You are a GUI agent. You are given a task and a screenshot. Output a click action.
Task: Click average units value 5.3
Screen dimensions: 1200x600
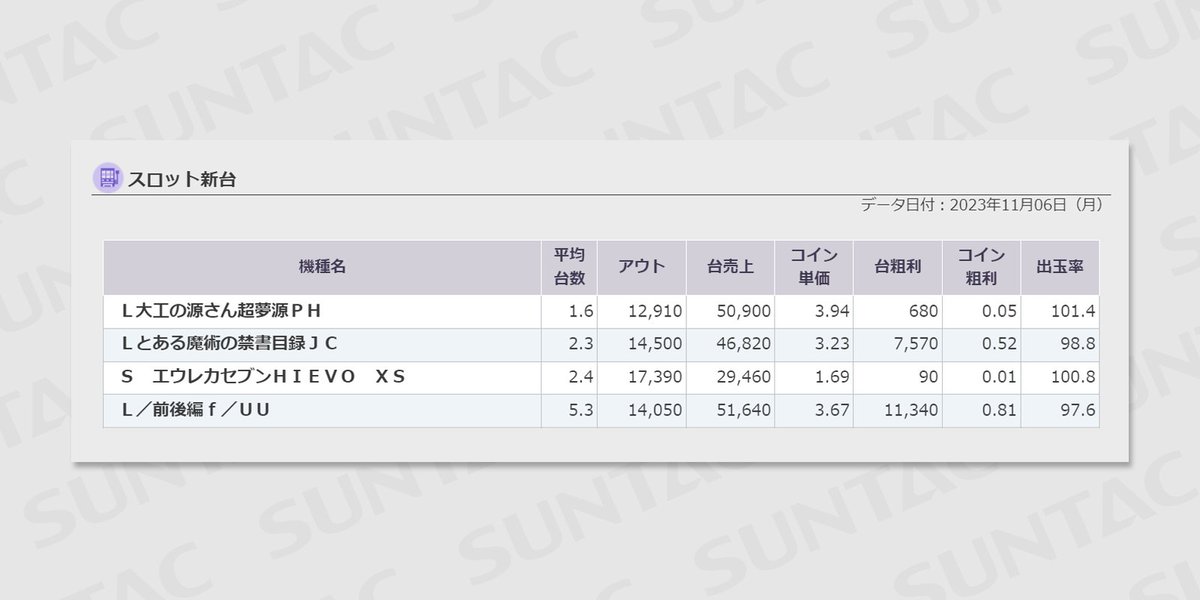click(x=581, y=410)
